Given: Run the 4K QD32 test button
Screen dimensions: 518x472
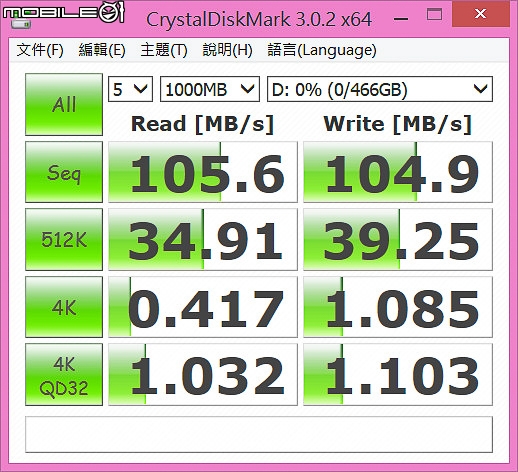Looking at the screenshot, I should click(x=64, y=375).
